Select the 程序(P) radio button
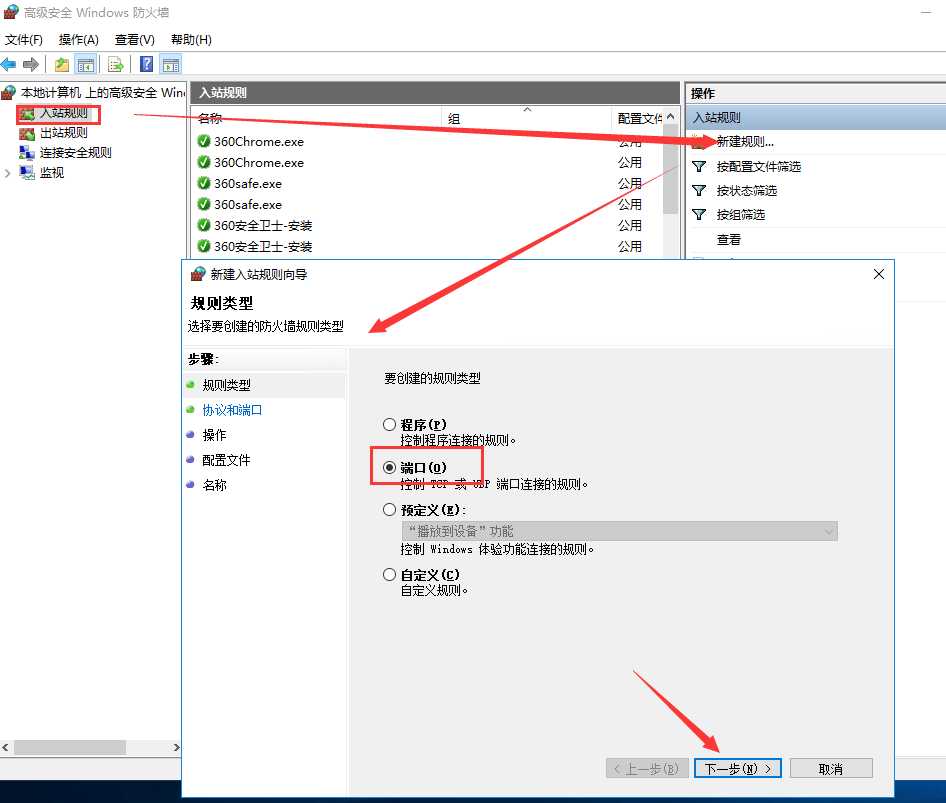This screenshot has width=946, height=803. [390, 425]
